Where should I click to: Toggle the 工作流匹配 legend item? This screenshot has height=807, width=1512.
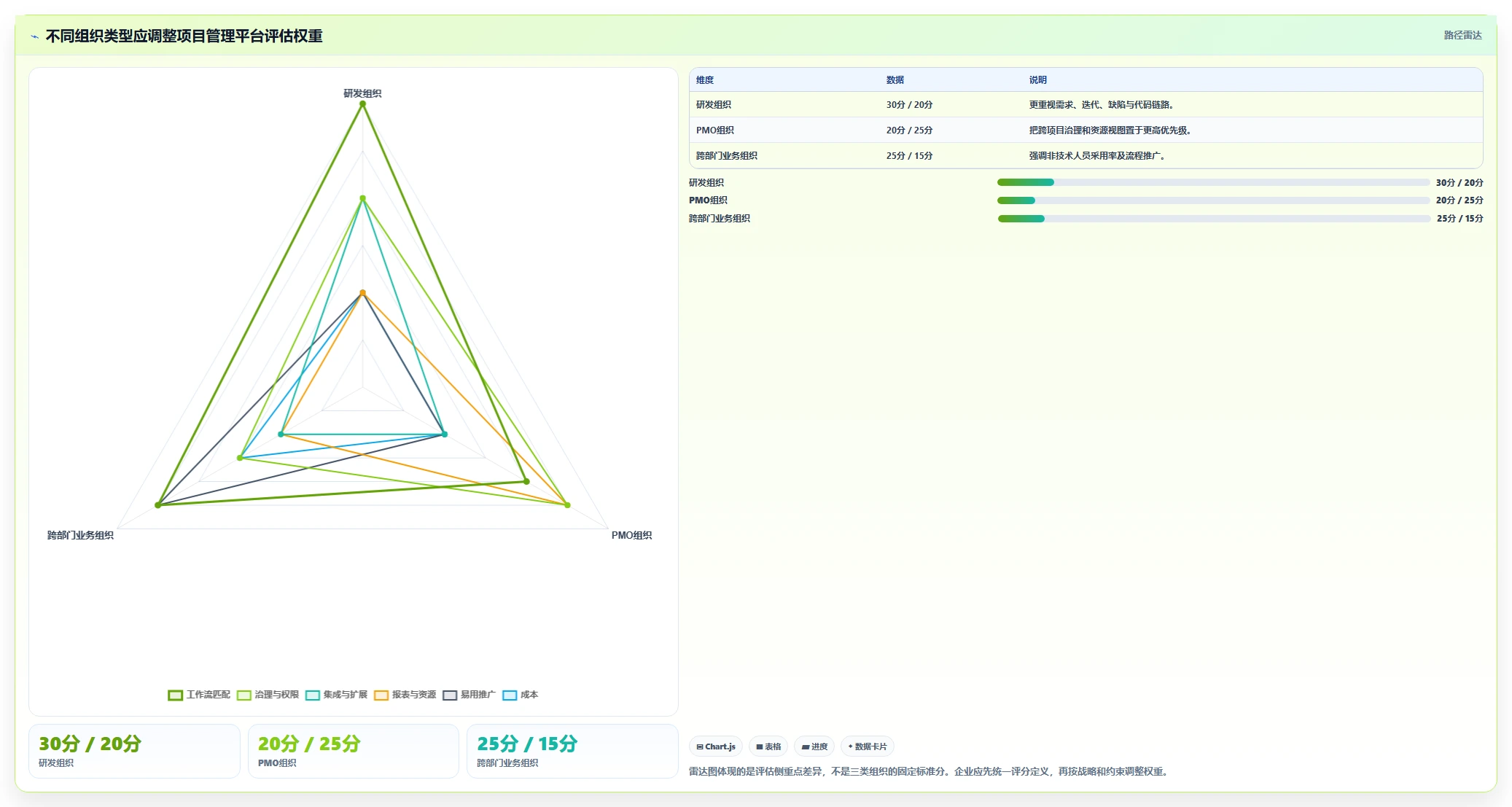pos(199,695)
